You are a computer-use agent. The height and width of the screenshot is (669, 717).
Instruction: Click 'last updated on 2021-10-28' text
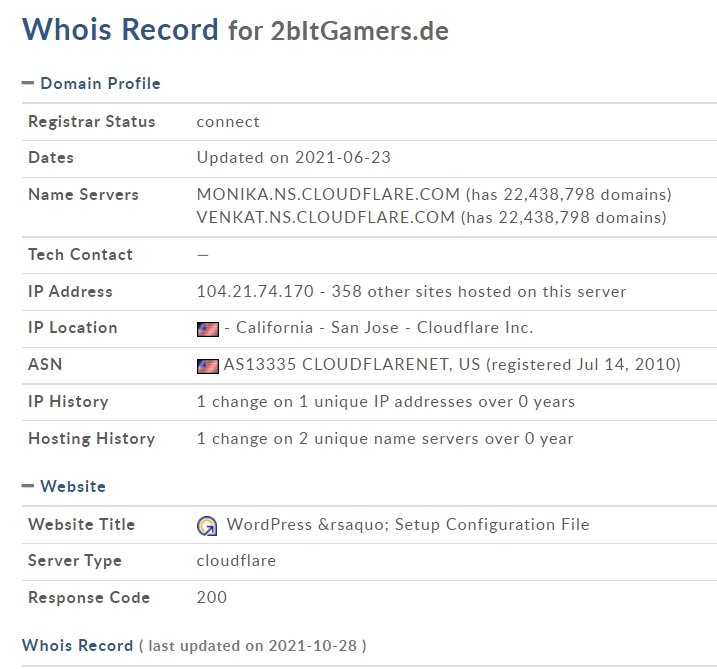(x=252, y=646)
